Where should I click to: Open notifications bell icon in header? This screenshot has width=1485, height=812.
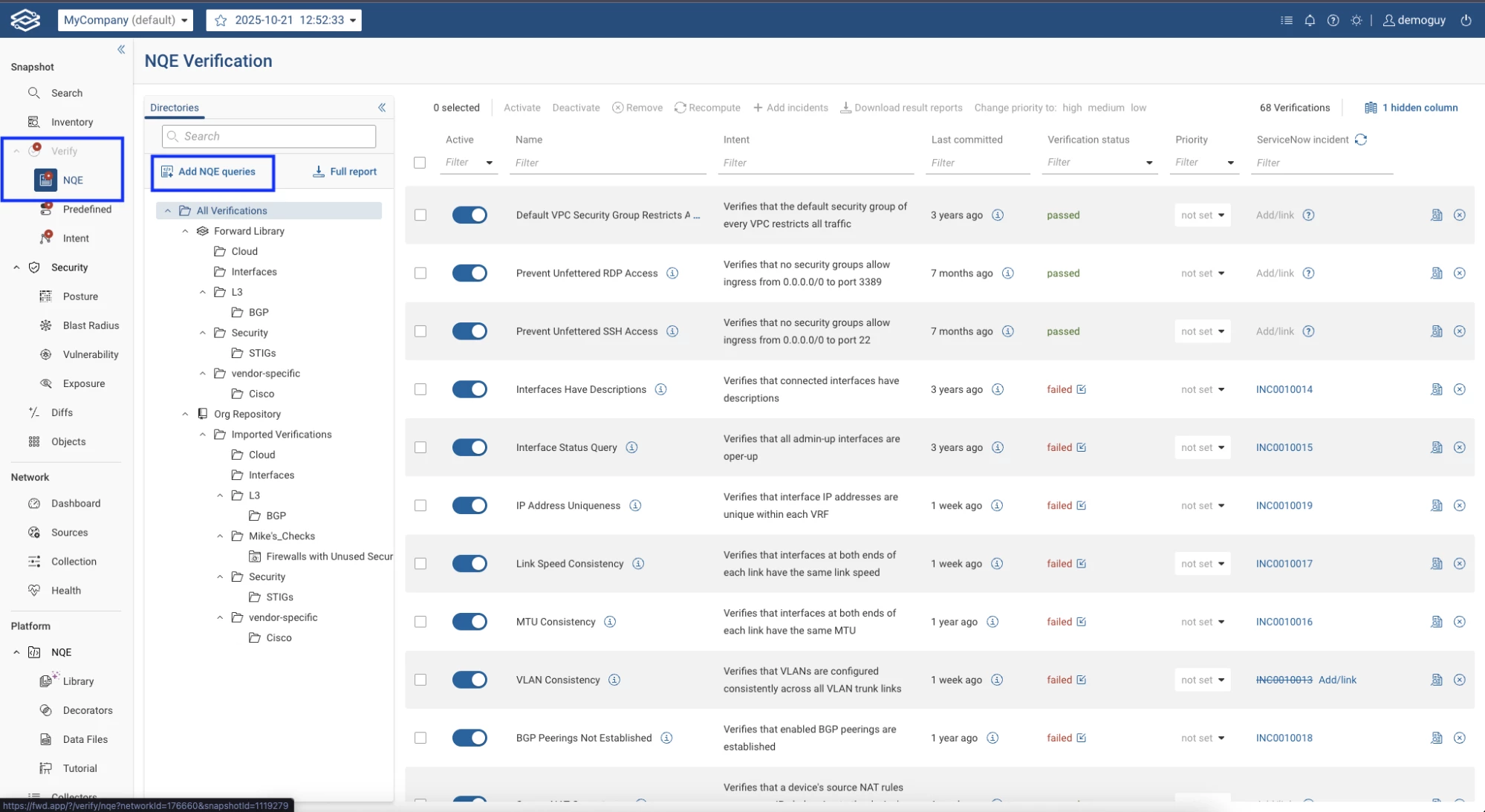(1310, 20)
